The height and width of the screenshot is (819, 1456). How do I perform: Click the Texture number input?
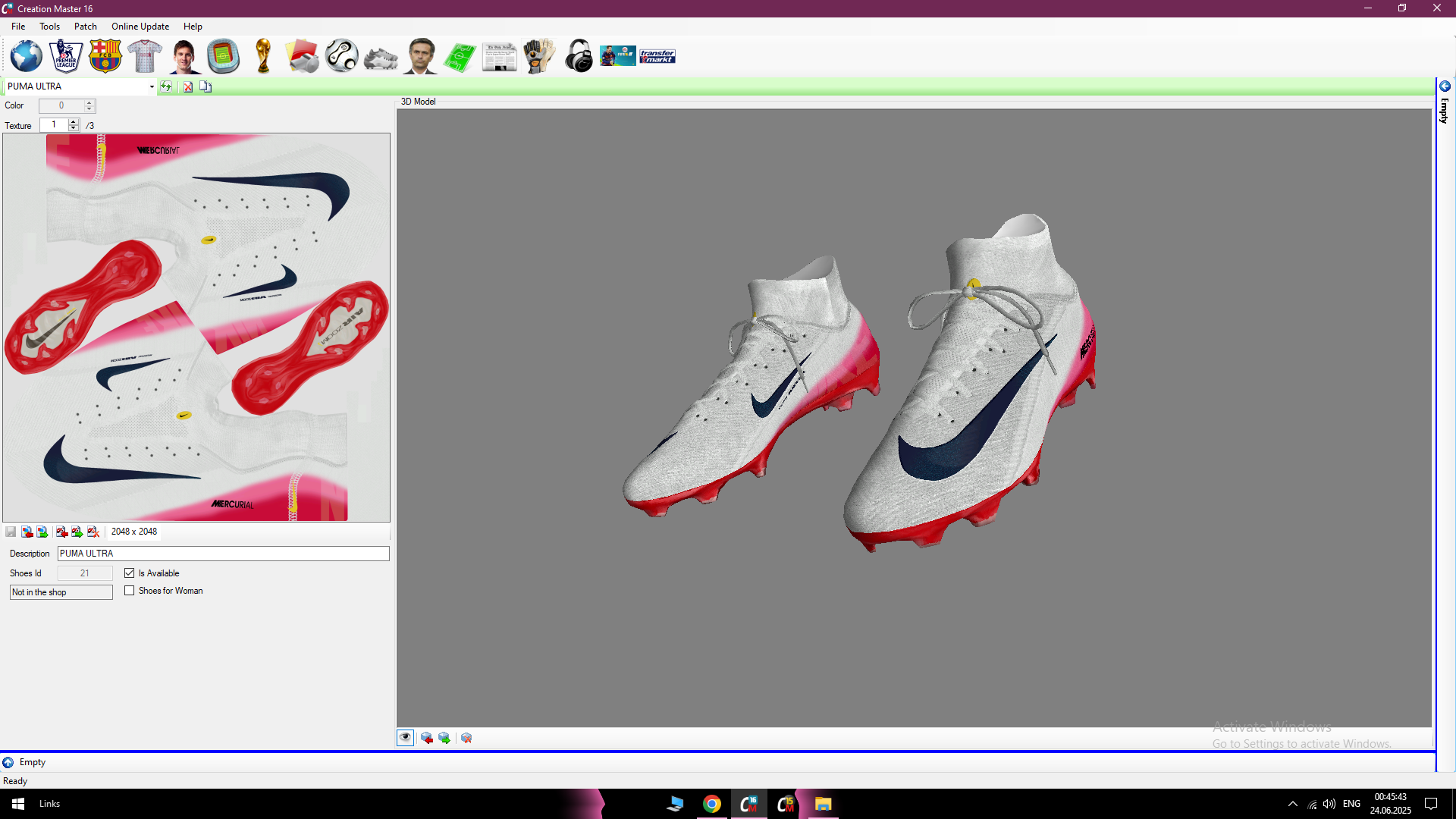(x=54, y=125)
